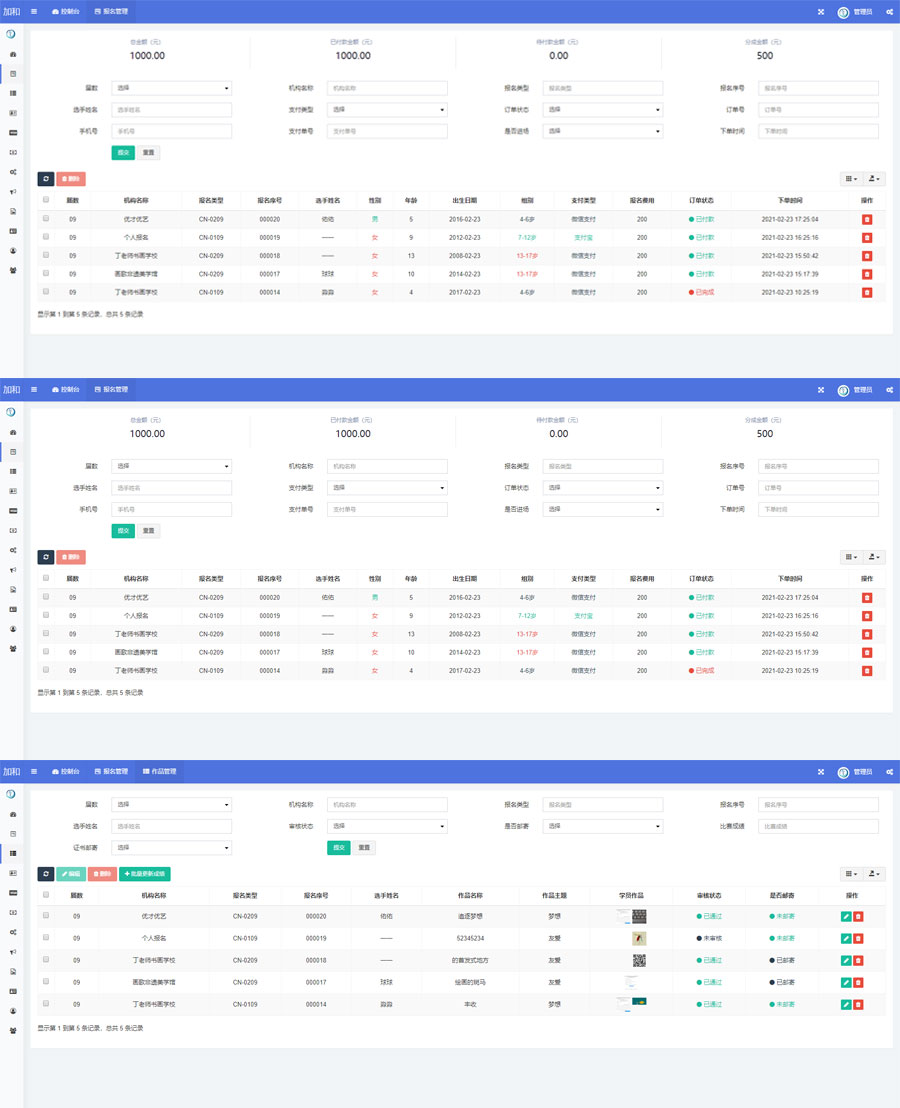Click the hamburger menu icon on the 作品管理 screen
900x1108 pixels.
click(34, 772)
